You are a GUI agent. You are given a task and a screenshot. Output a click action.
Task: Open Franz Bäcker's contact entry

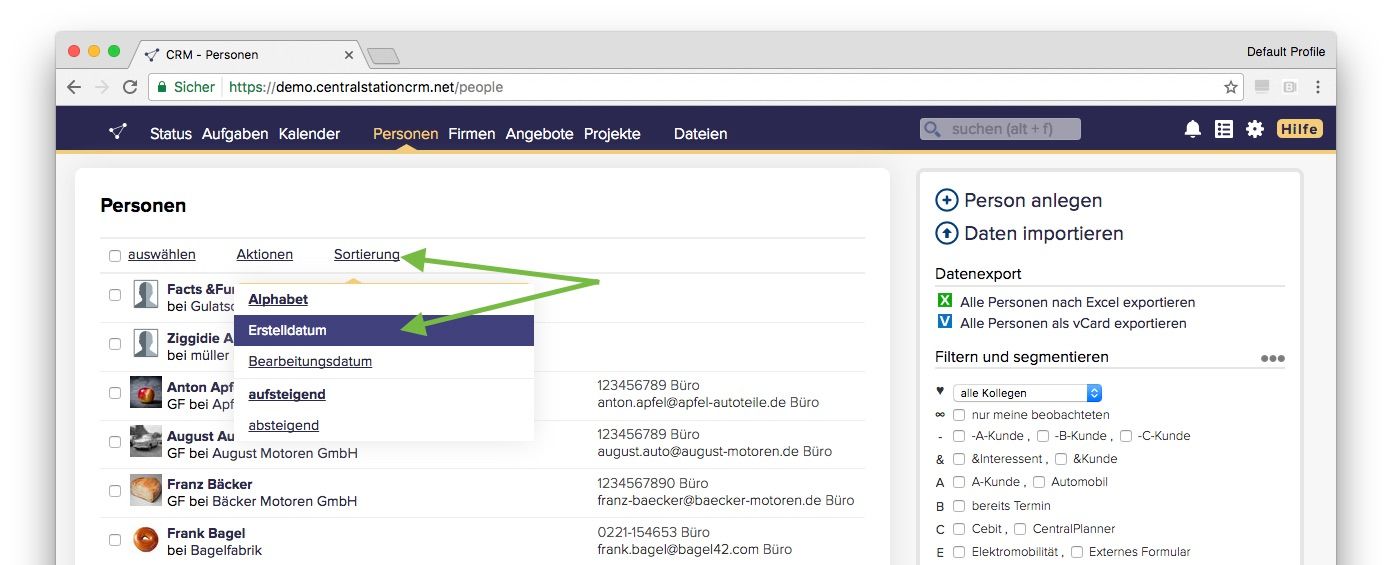click(209, 484)
